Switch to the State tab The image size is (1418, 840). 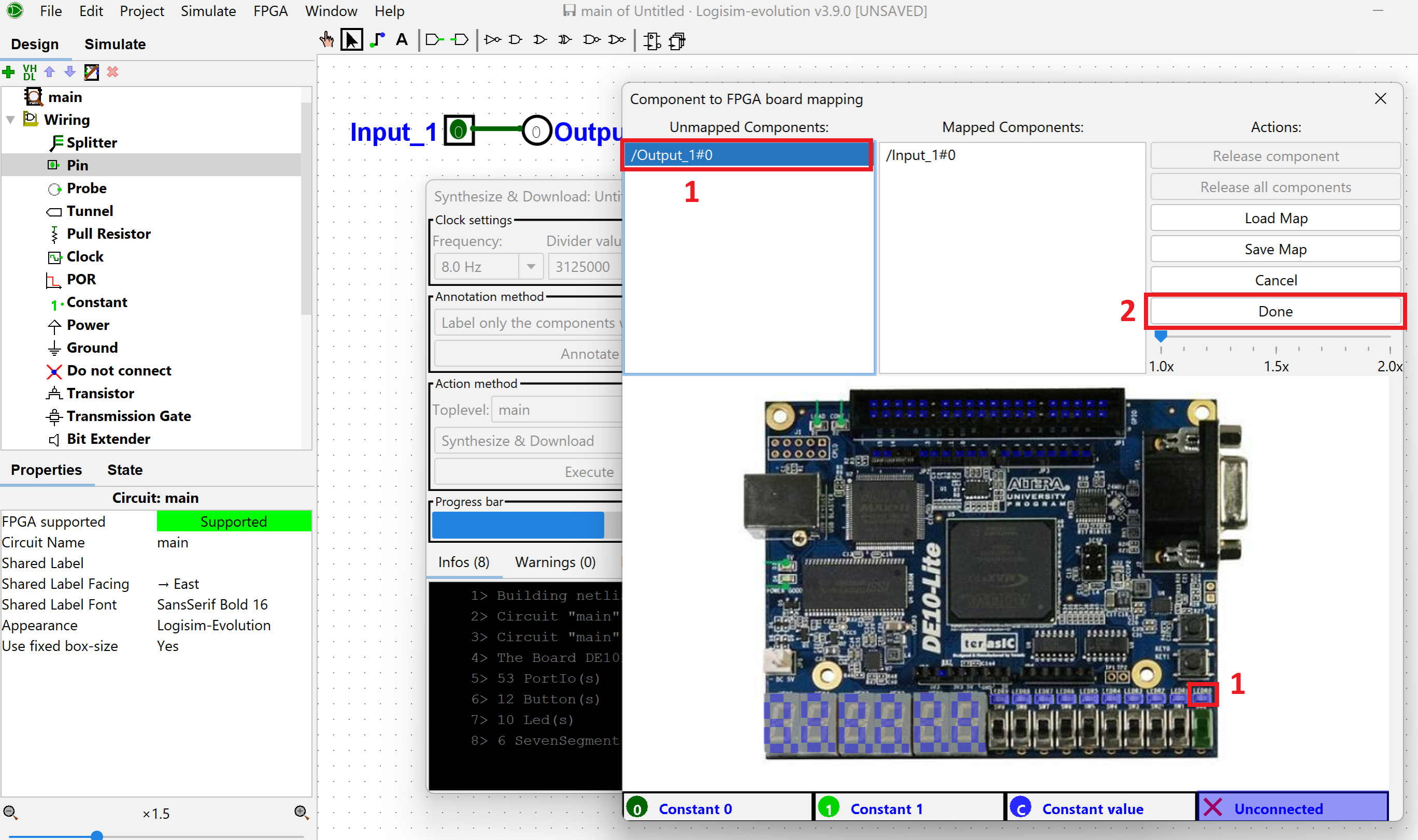click(124, 470)
